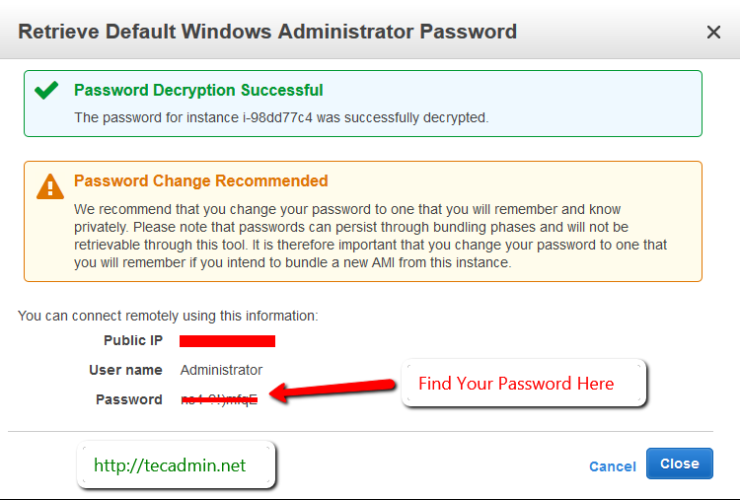This screenshot has width=740, height=500.
Task: Click the "Password" field label
Action: click(x=128, y=399)
